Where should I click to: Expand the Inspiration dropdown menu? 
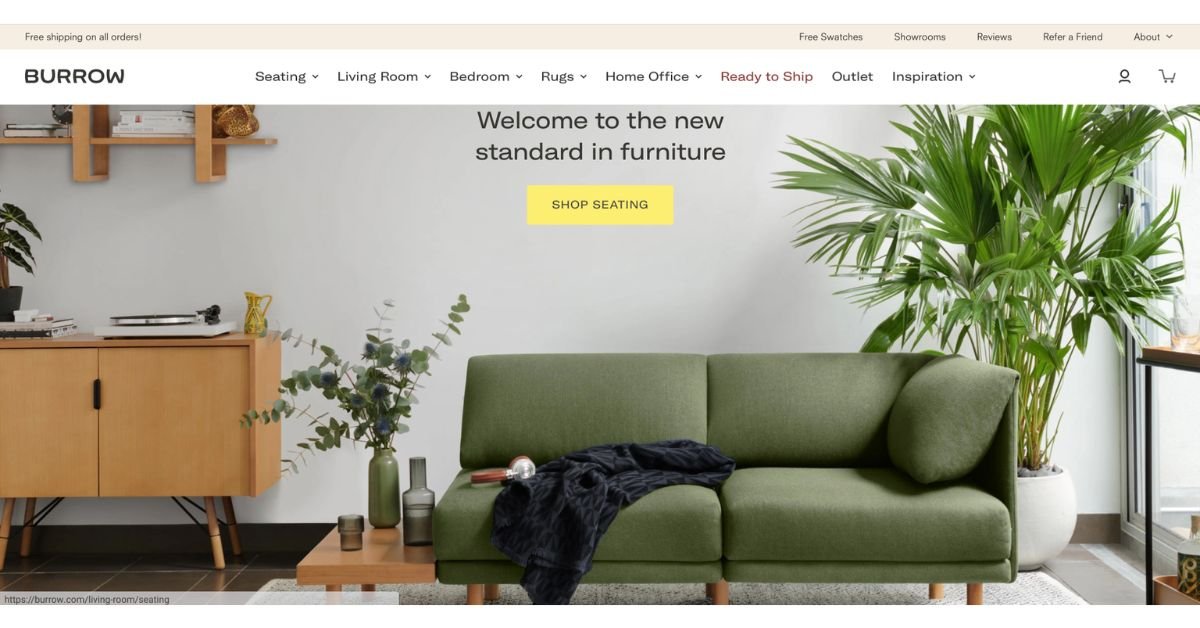coord(934,76)
